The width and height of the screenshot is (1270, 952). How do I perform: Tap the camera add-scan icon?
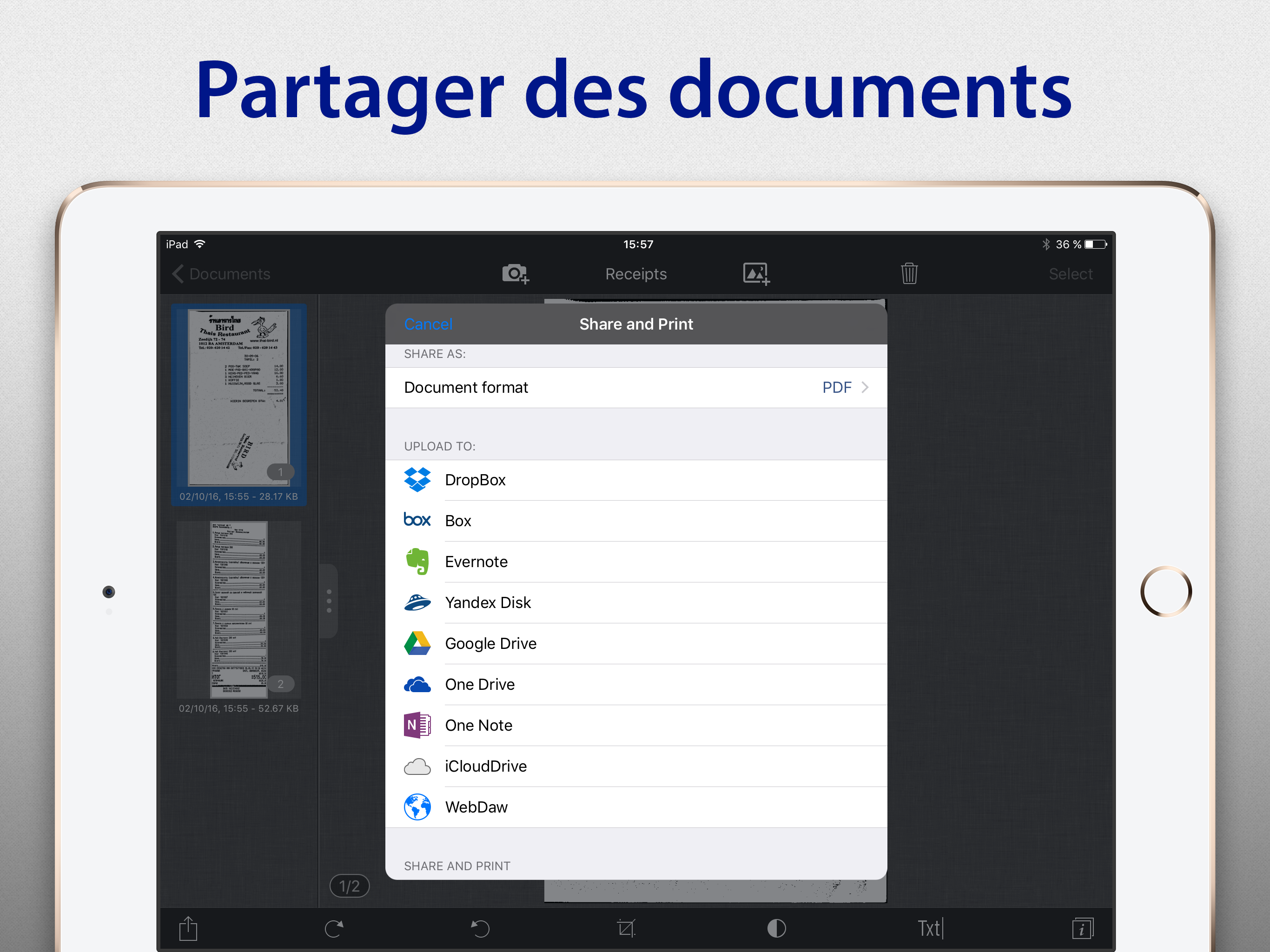(515, 274)
